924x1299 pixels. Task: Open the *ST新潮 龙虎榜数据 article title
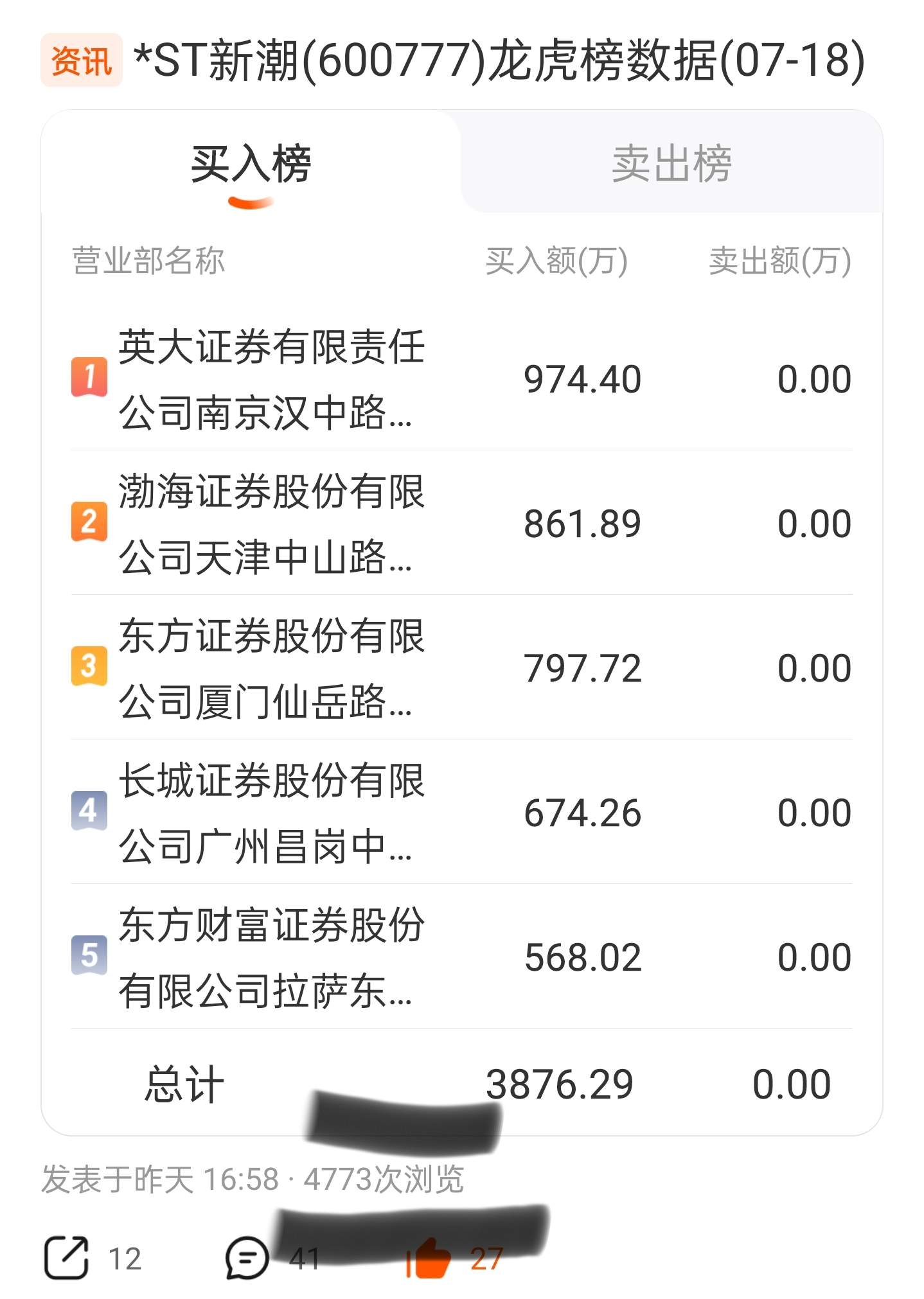(x=499, y=61)
